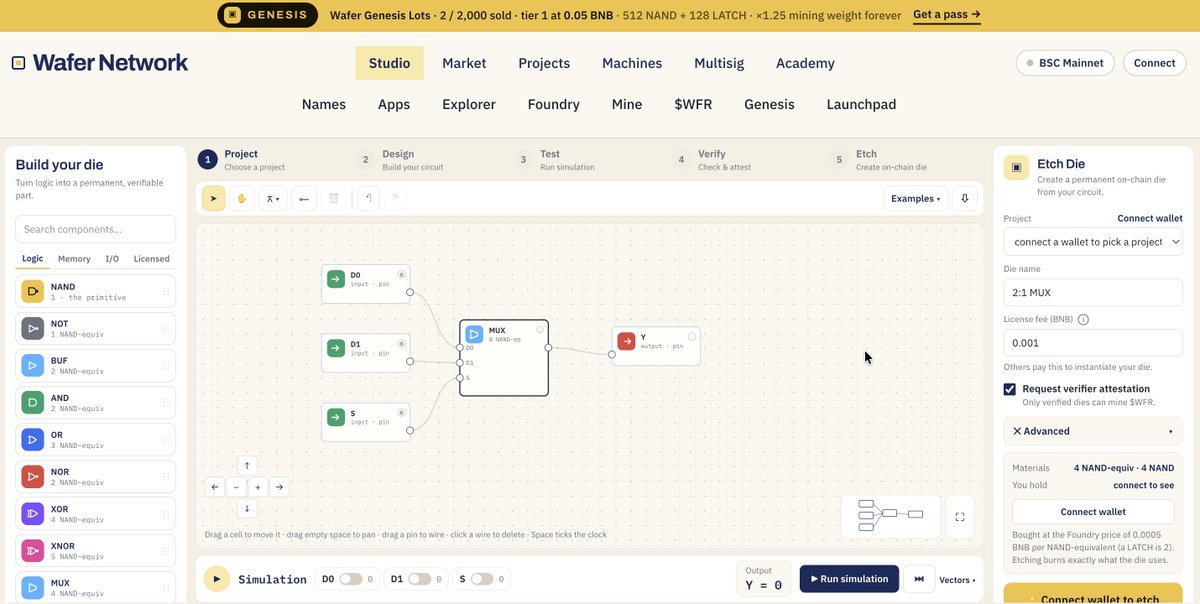
Task: Click the Connect button in the header
Action: tap(1155, 63)
